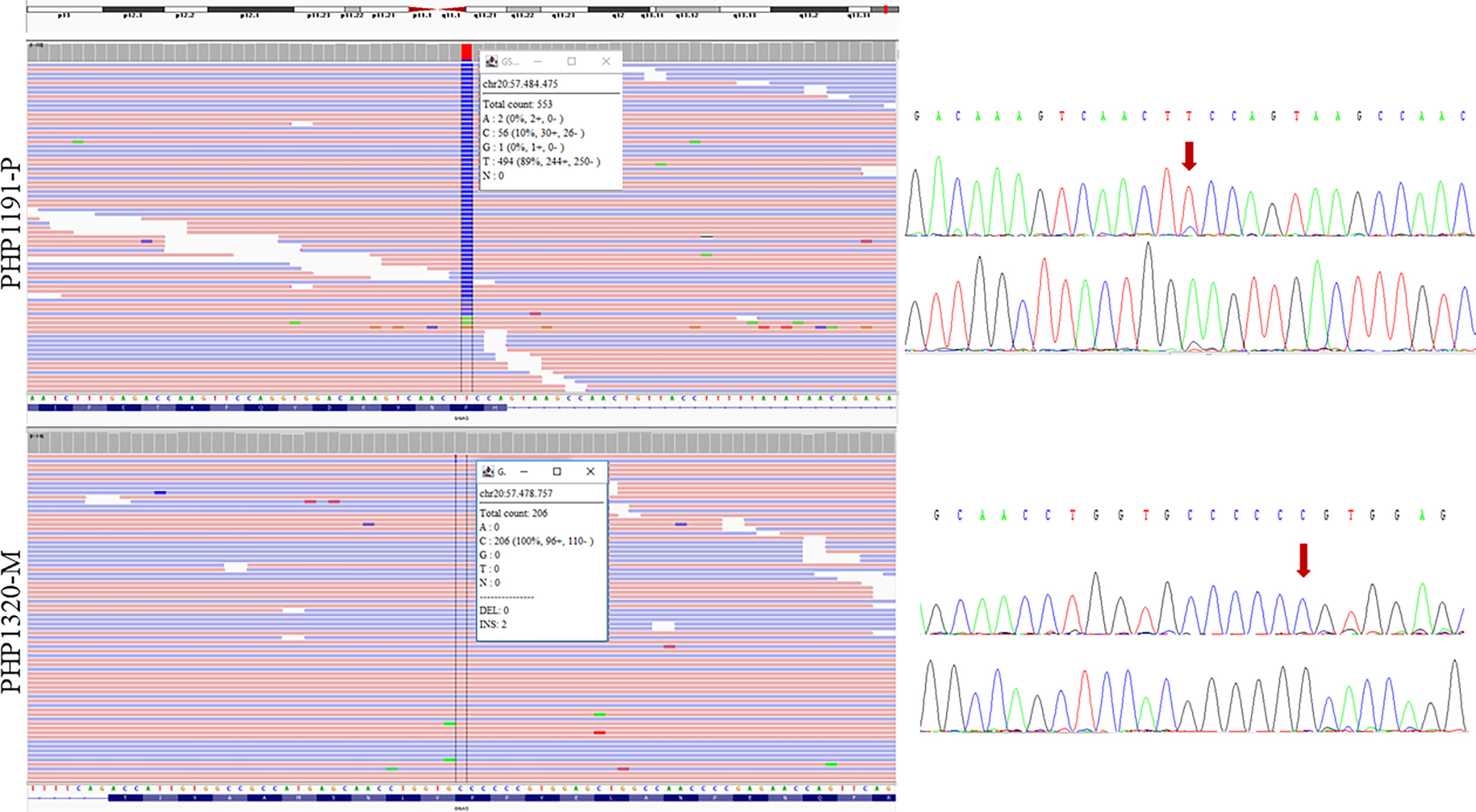Close the chr20:57.478.757 popup window
Viewport: 1476px width, 812px height.
click(590, 471)
